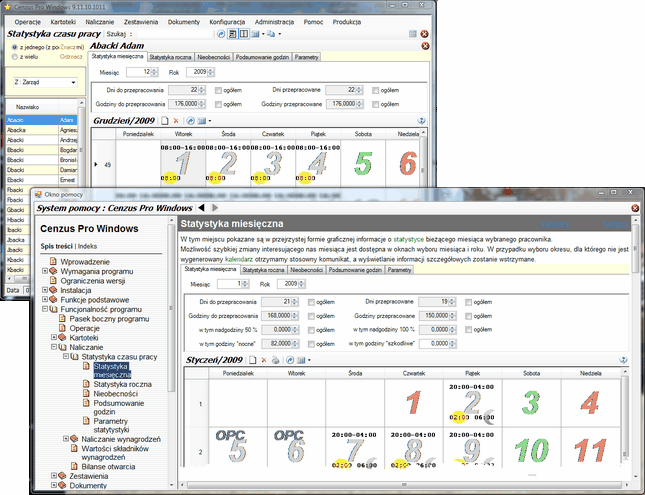Click the red delete X icon beside Grudzień/2009
The width and height of the screenshot is (645, 495).
click(175, 121)
